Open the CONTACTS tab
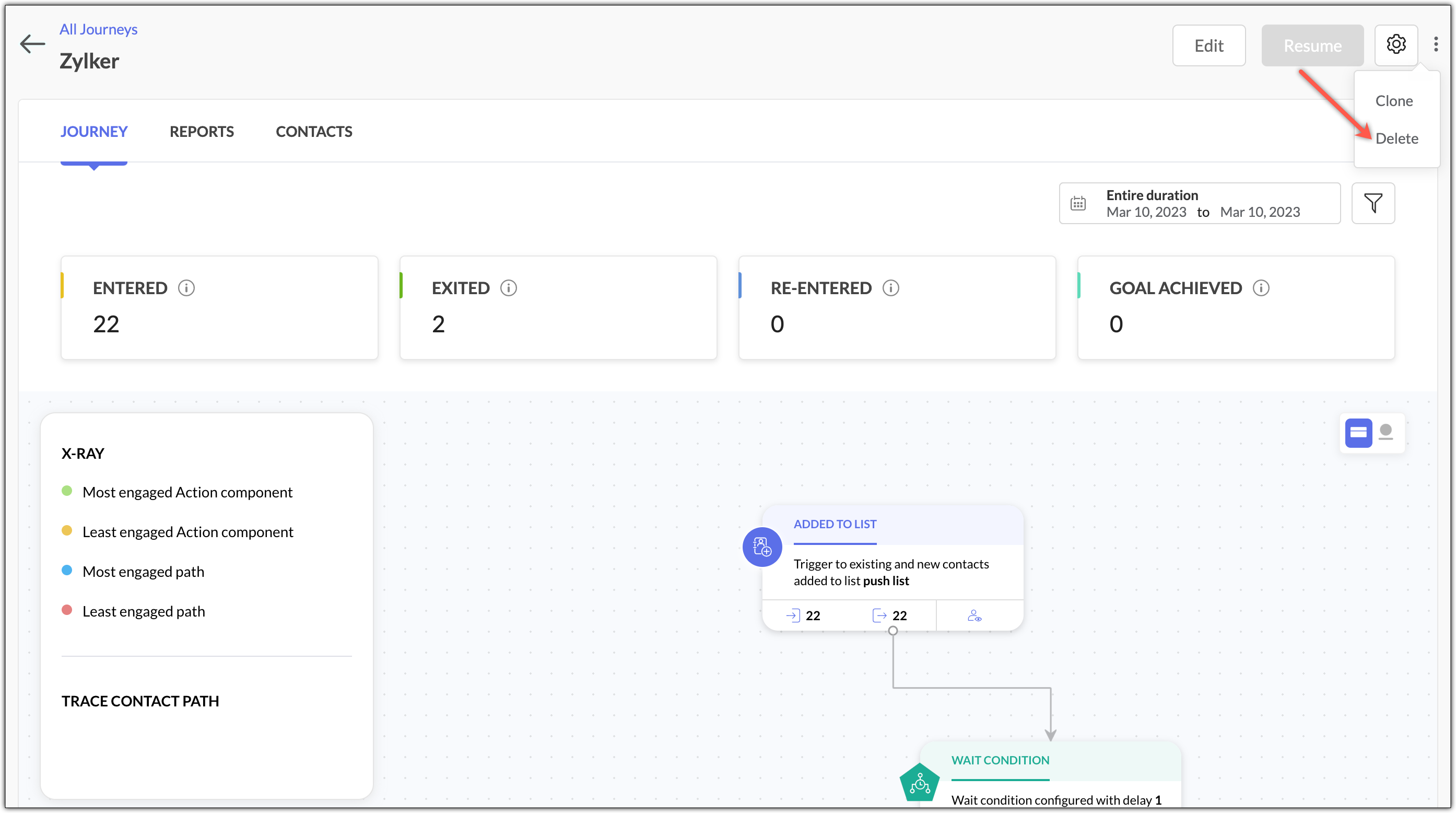The width and height of the screenshot is (1456, 813). (314, 132)
